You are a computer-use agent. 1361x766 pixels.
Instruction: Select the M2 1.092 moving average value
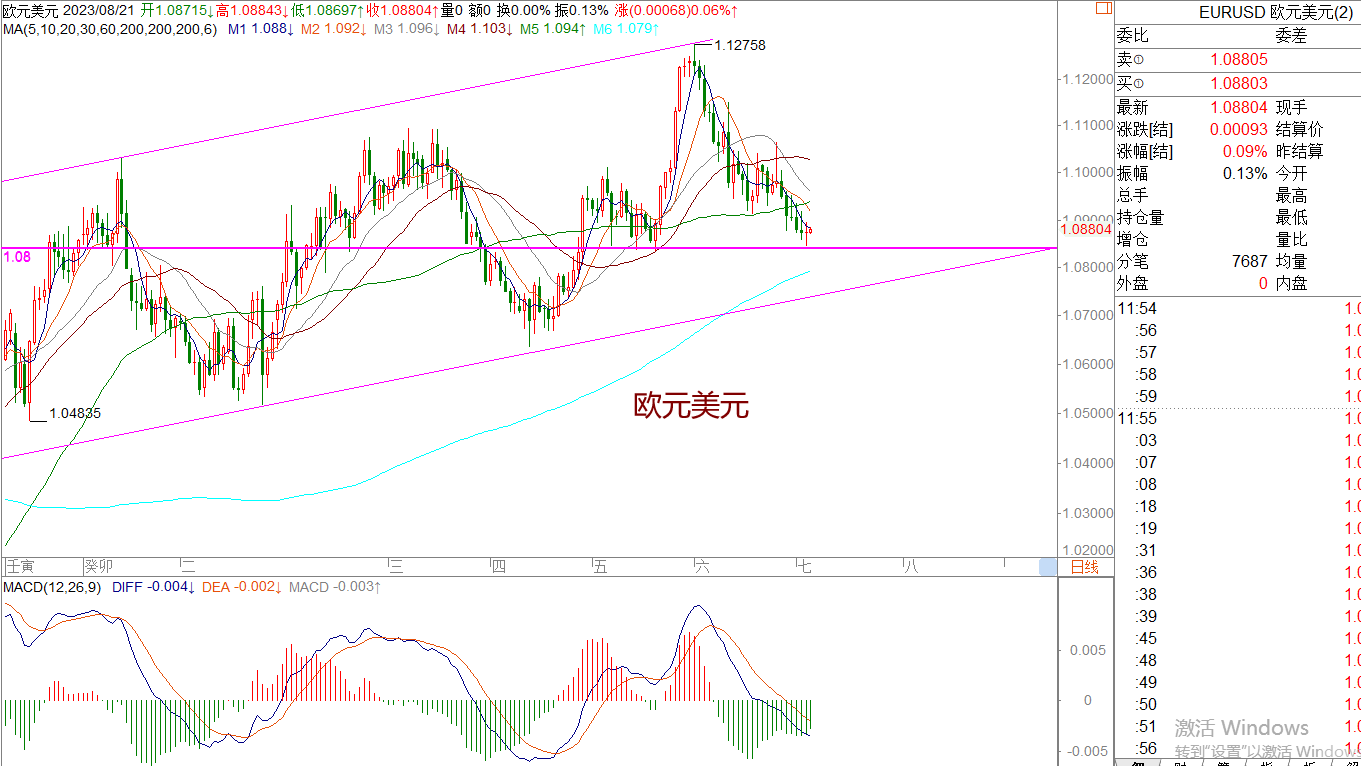334,29
